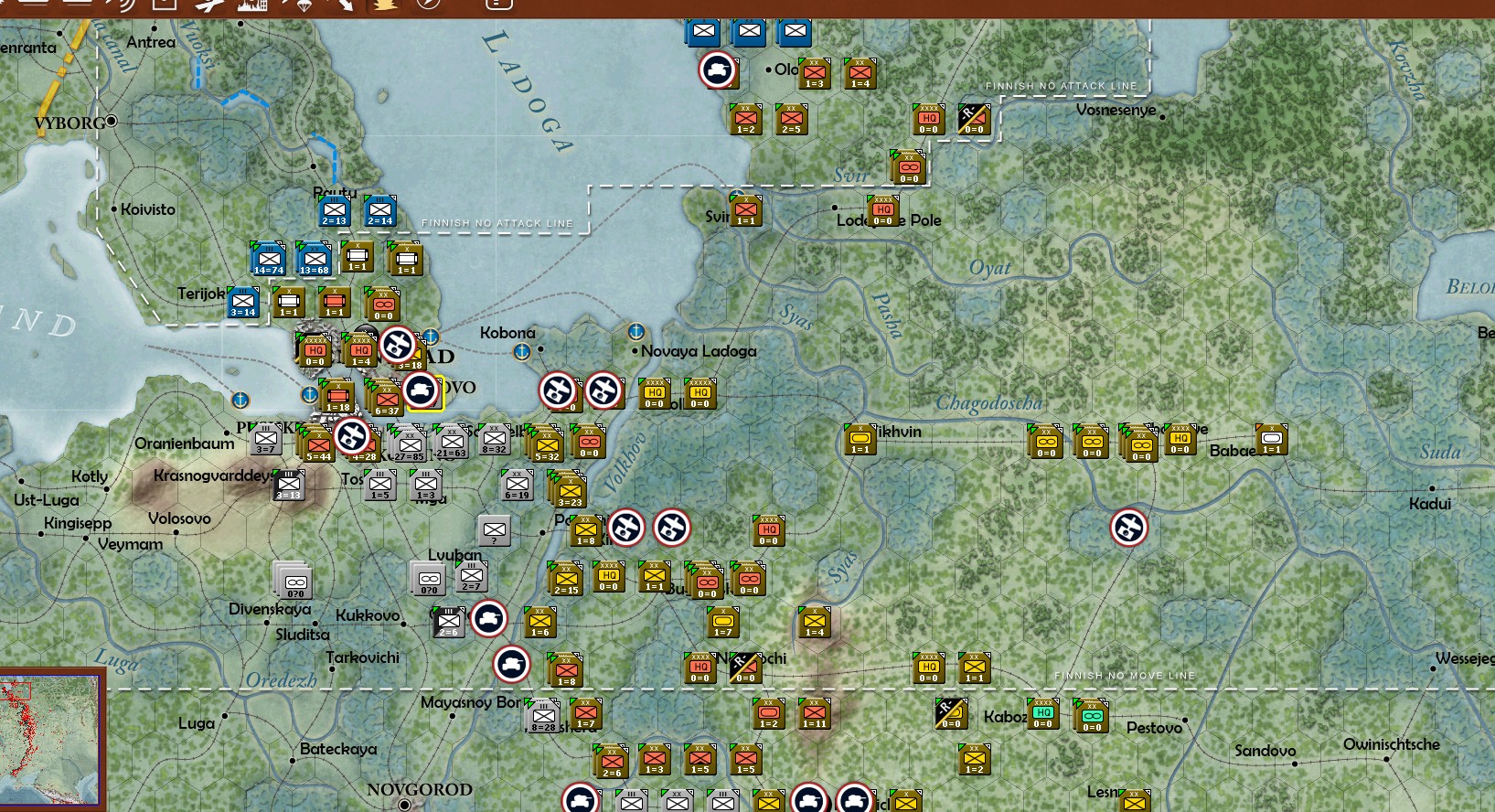The width and height of the screenshot is (1495, 812).
Task: Select the tank marker beside Olonets
Action: (x=718, y=70)
